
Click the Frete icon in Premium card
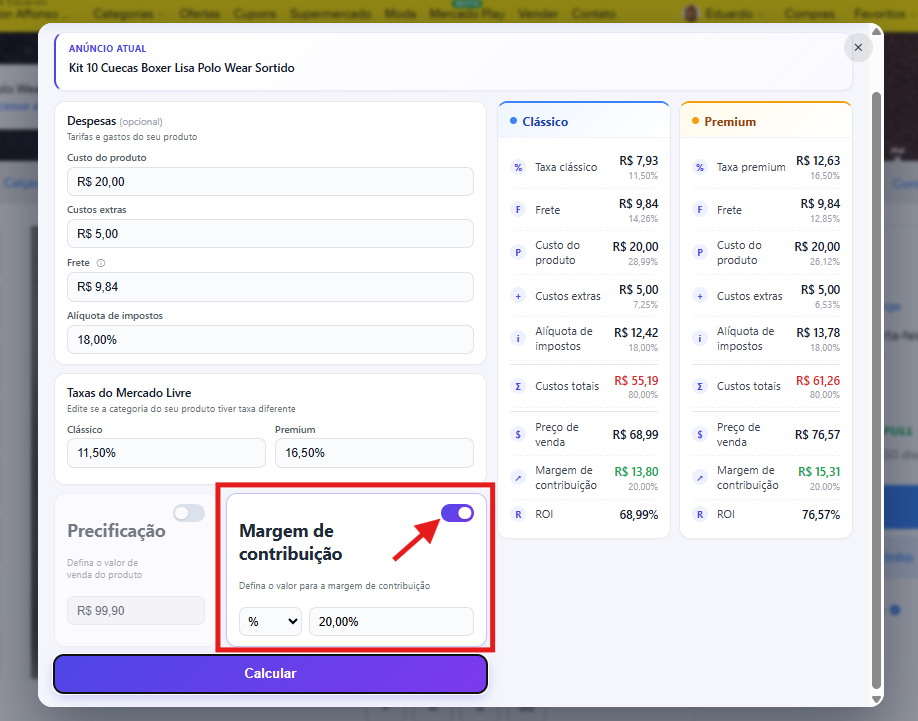pyautogui.click(x=700, y=210)
